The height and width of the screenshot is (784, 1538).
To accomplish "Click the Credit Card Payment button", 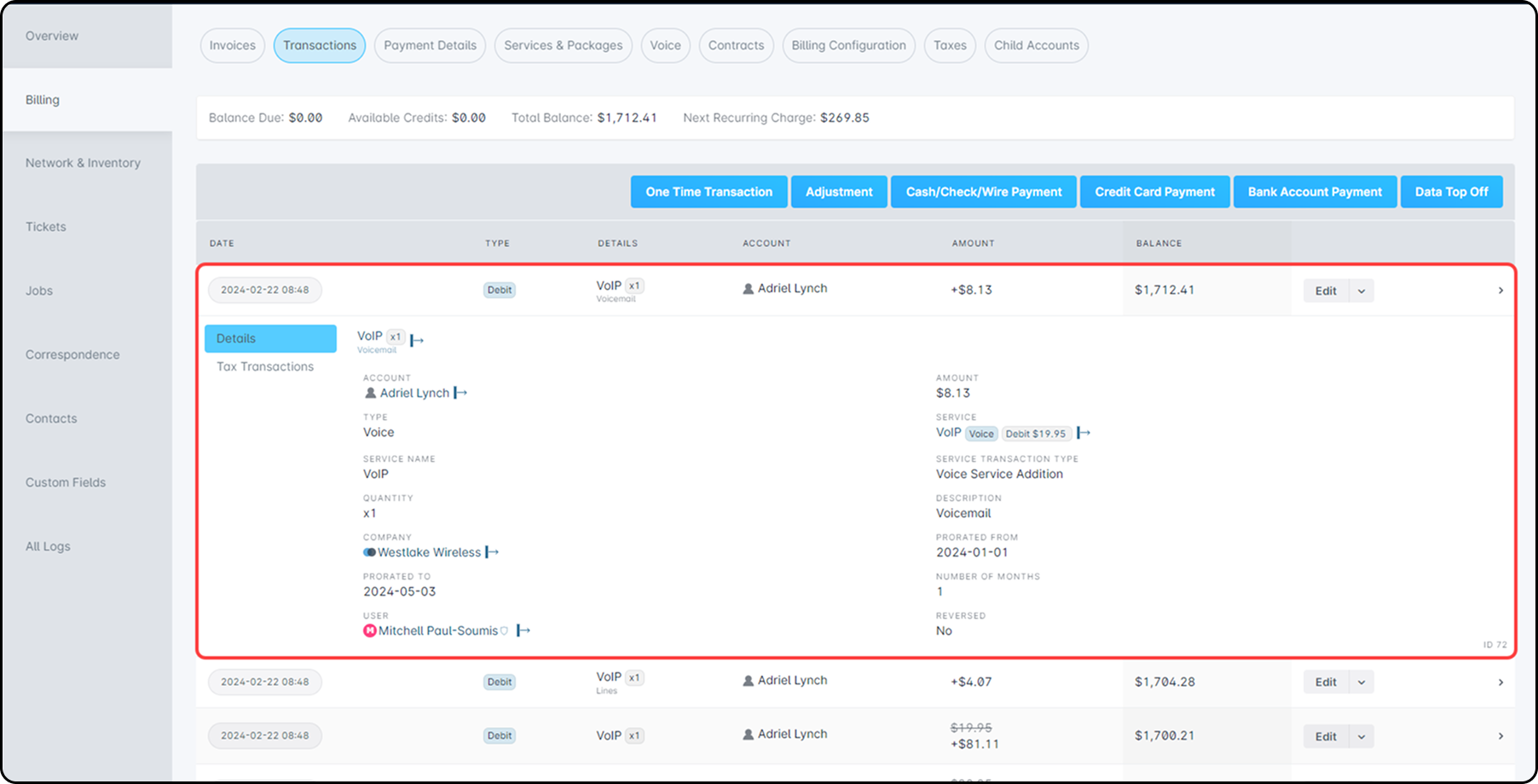I will tap(1155, 192).
